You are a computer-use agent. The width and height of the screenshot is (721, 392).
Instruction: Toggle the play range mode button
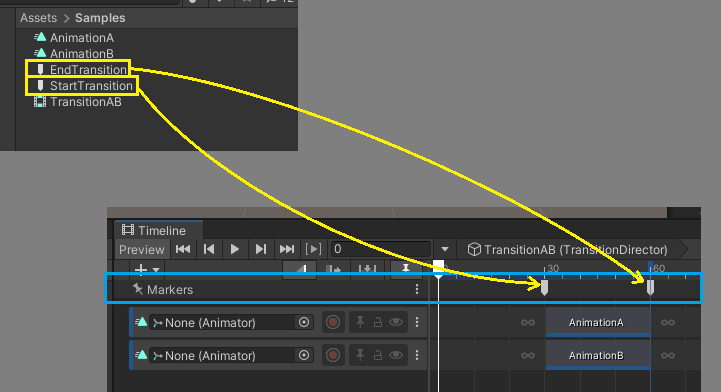coord(313,249)
